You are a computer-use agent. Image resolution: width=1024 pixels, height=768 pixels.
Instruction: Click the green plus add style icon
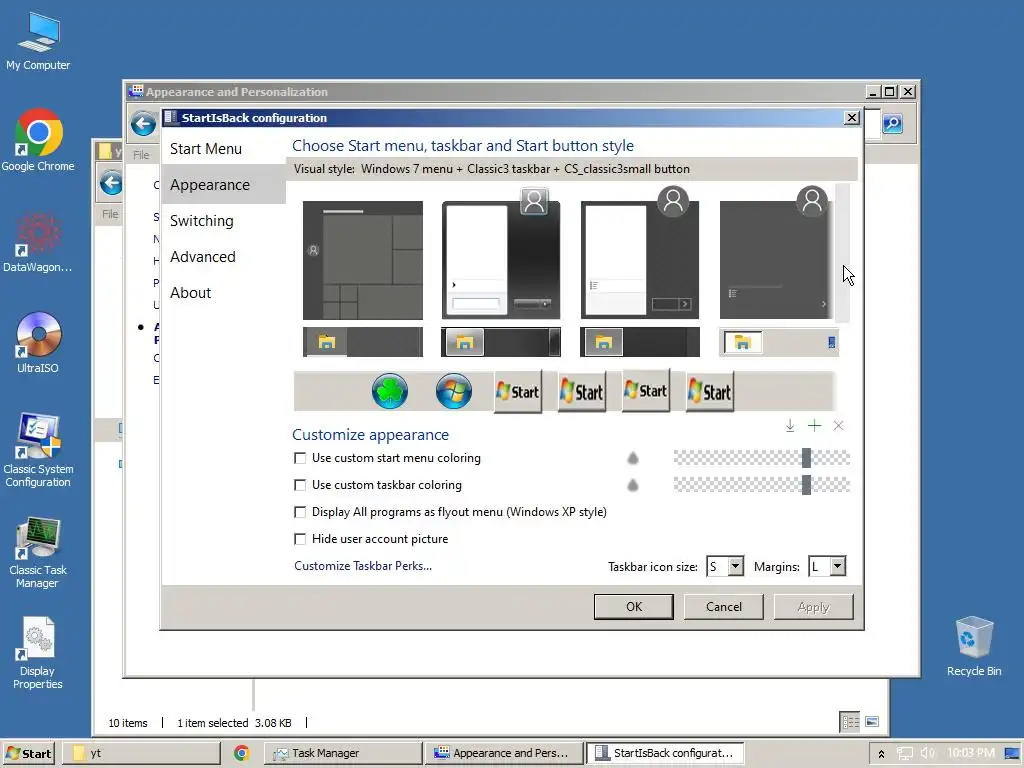tap(814, 426)
